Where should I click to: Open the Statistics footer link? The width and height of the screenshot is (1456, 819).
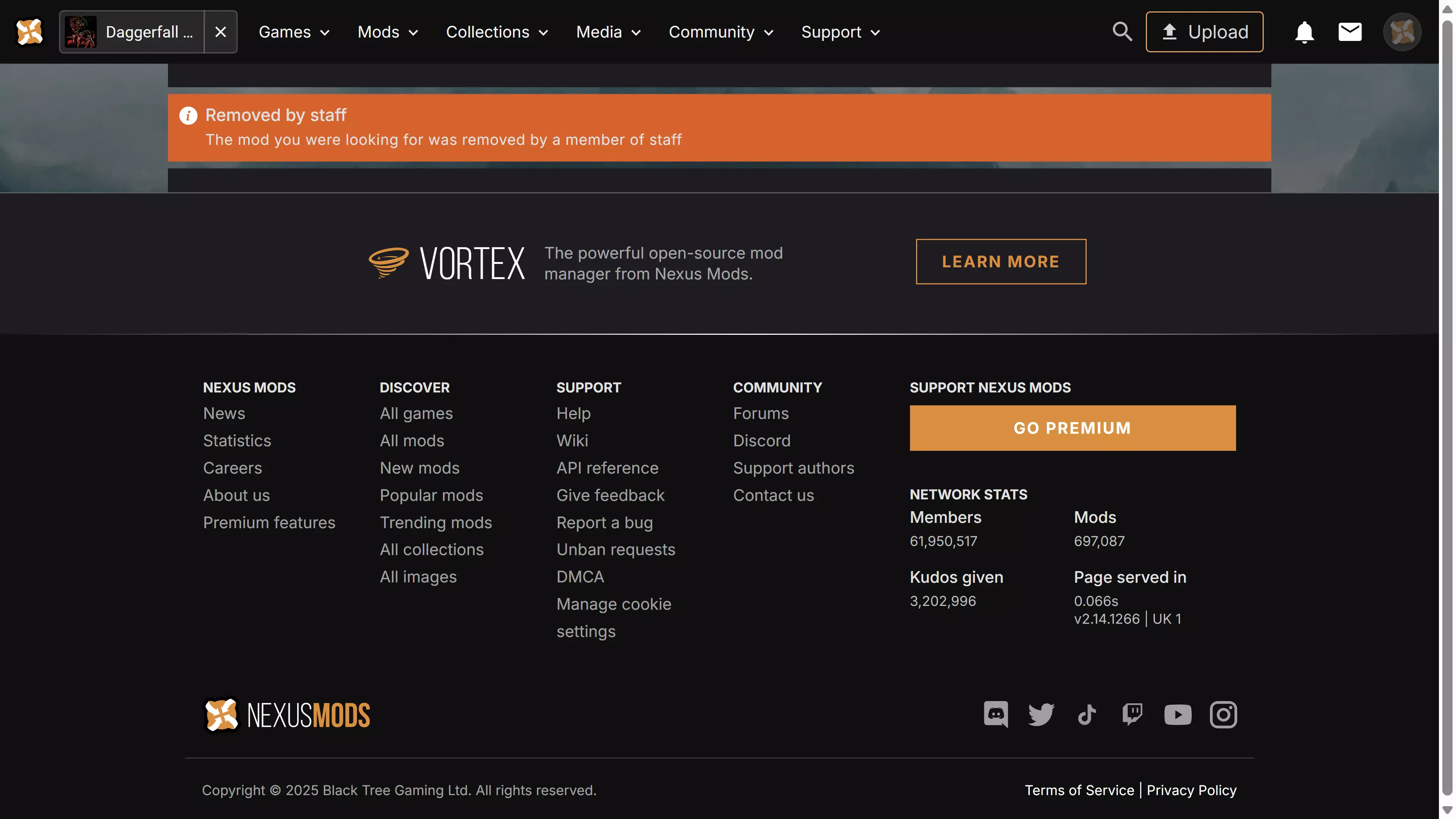pos(237,440)
